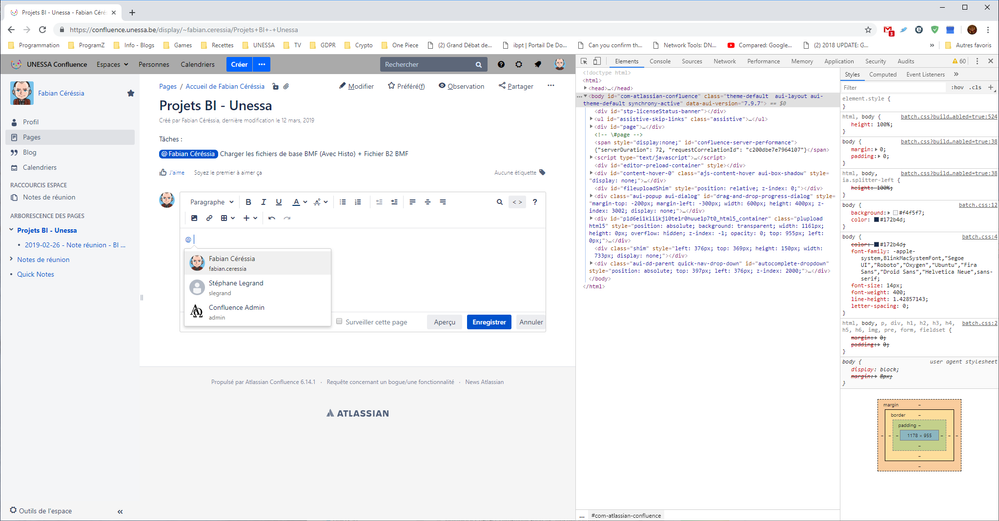This screenshot has height=521, width=999.
Task: Insert bullet list in comment editor
Action: pyautogui.click(x=343, y=202)
